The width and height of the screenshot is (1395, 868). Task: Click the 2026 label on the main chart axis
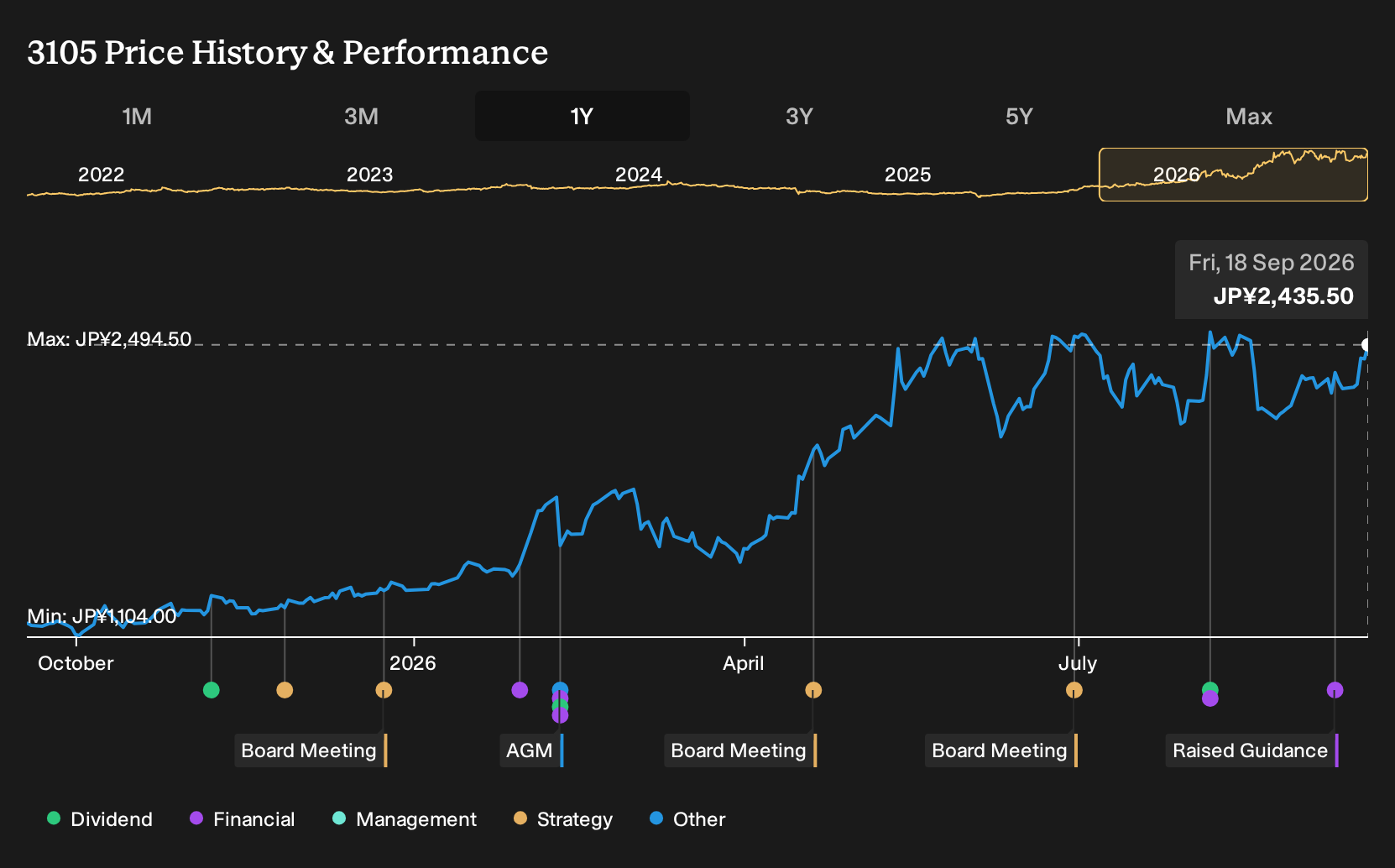point(413,663)
